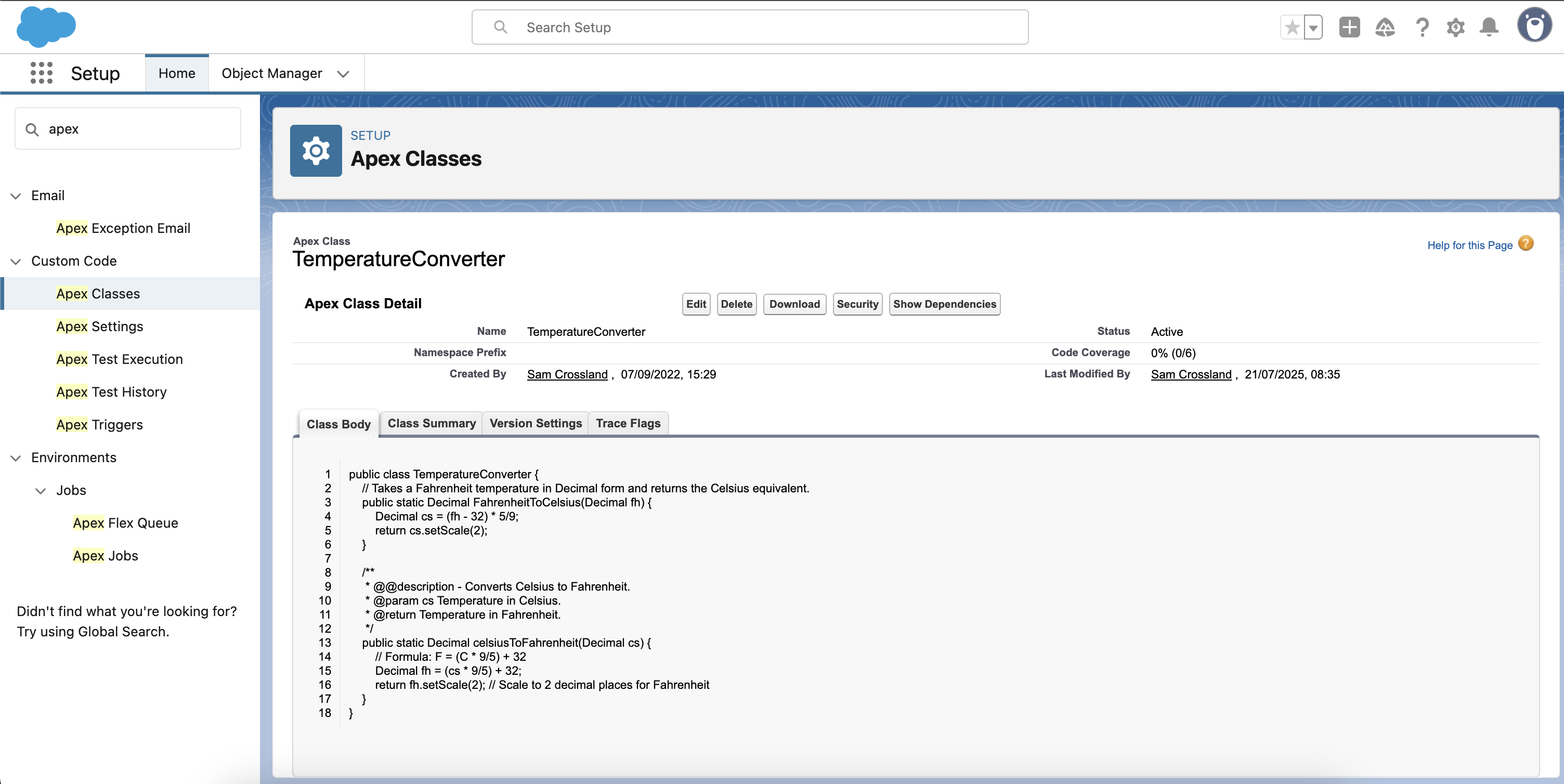This screenshot has width=1564, height=784.
Task: Open the Setup gear icon
Action: coord(1455,27)
